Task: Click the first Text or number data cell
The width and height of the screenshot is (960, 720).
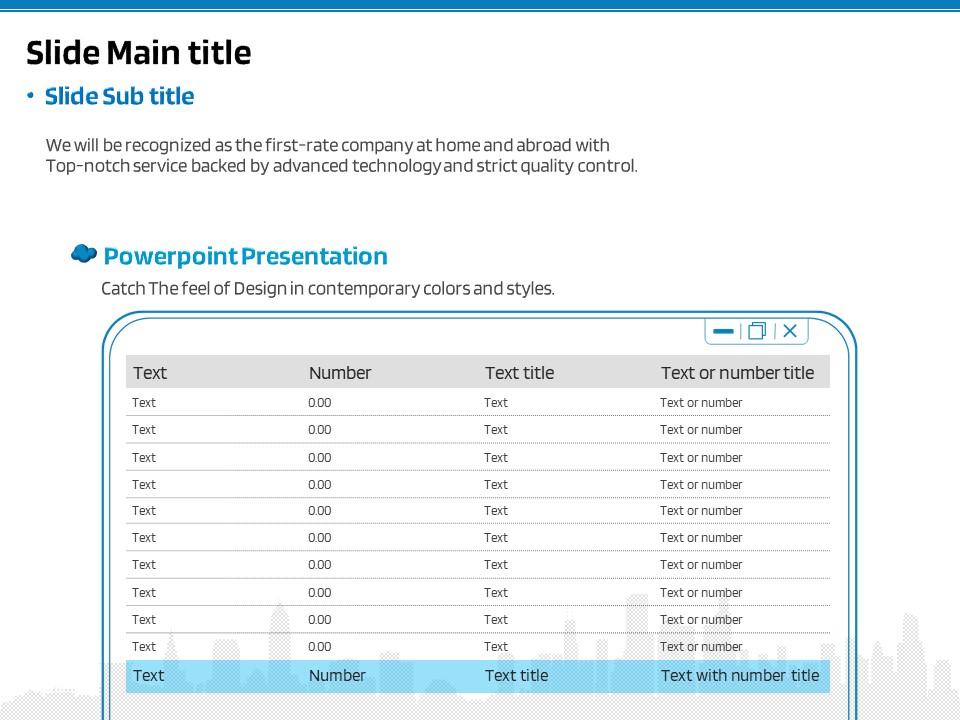Action: point(701,403)
